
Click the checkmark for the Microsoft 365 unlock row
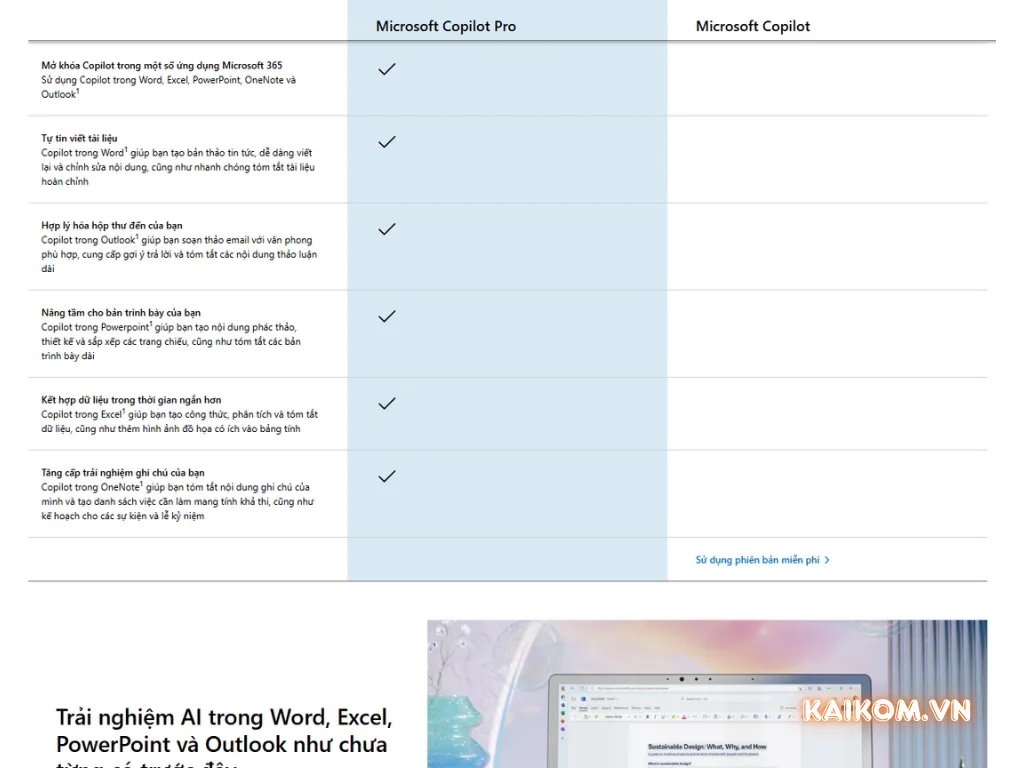386,69
